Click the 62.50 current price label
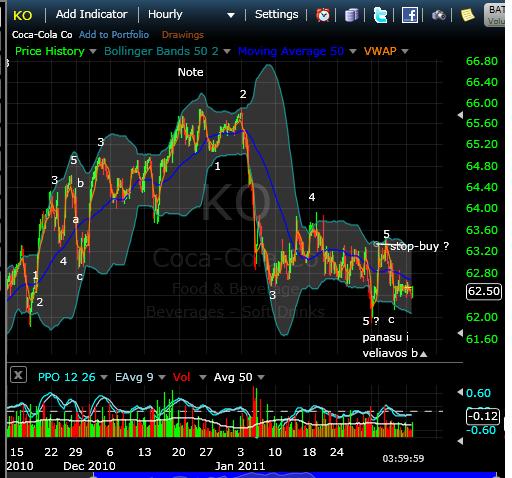512x478 pixels. pyautogui.click(x=484, y=291)
